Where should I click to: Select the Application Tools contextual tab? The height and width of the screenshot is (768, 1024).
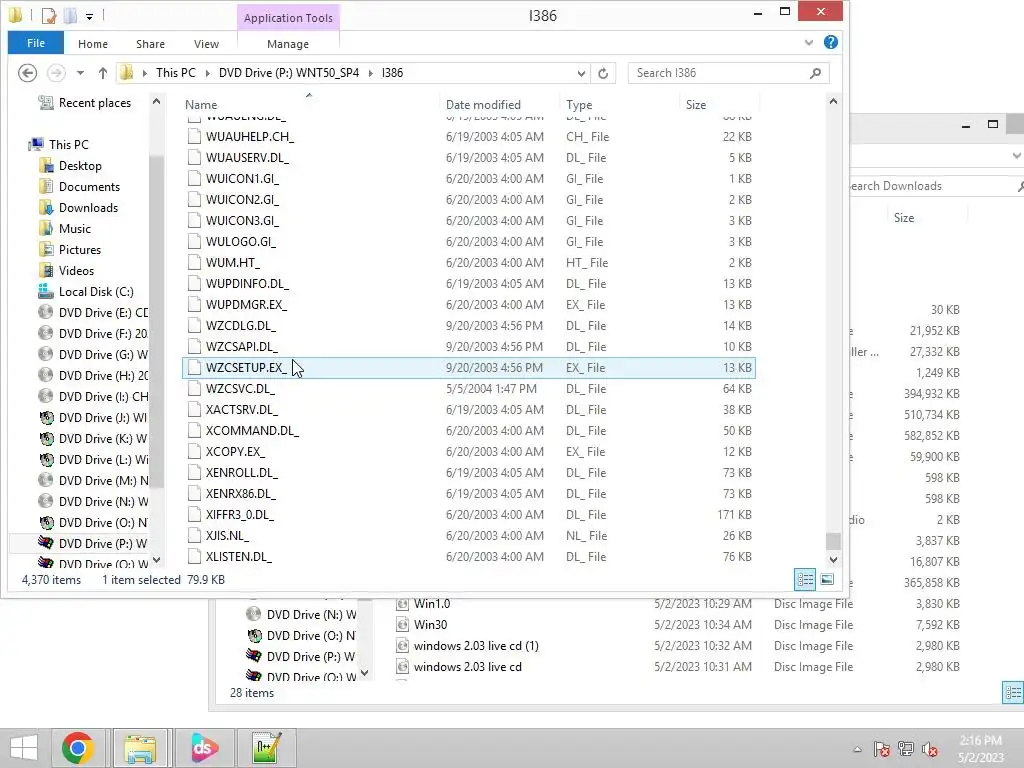288,18
